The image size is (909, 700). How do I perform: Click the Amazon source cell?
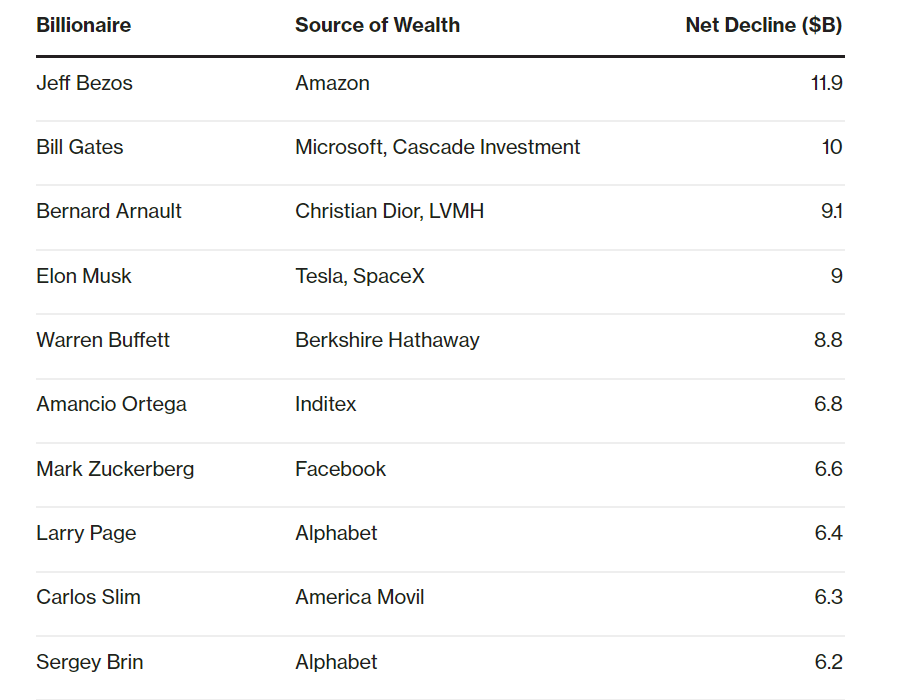(332, 84)
